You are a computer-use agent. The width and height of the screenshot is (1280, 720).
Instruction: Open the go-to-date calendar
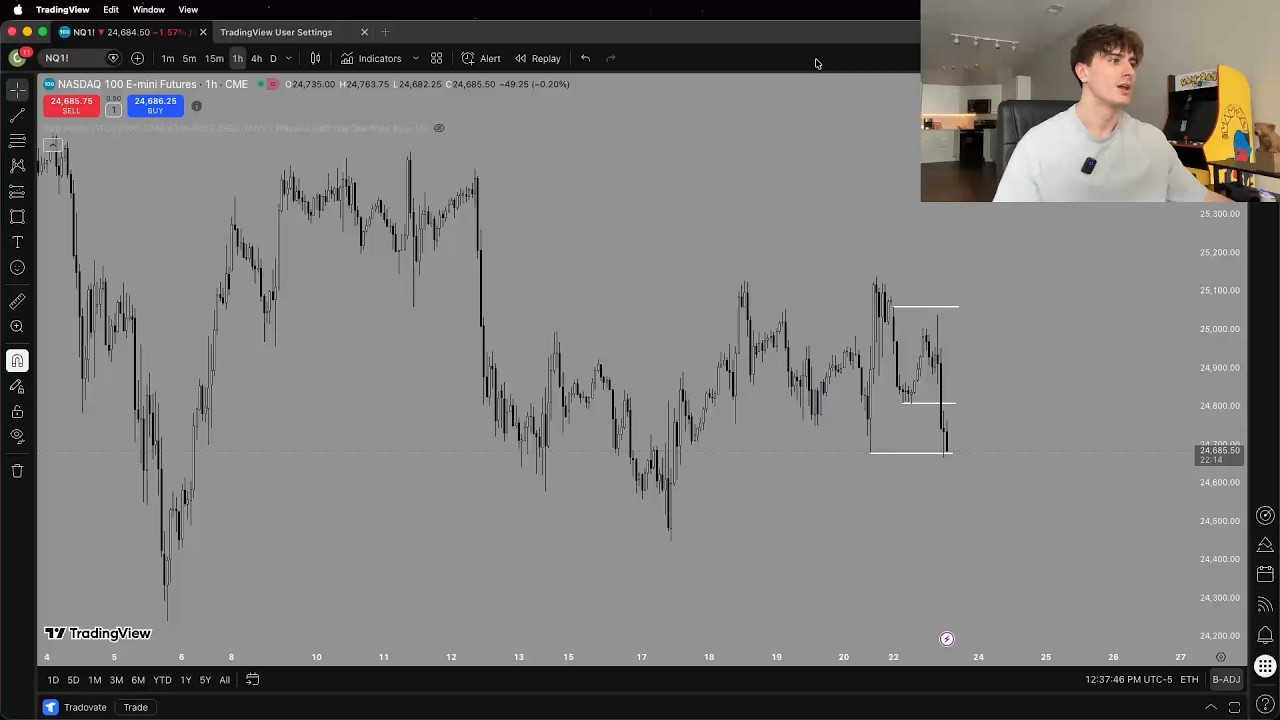click(252, 680)
